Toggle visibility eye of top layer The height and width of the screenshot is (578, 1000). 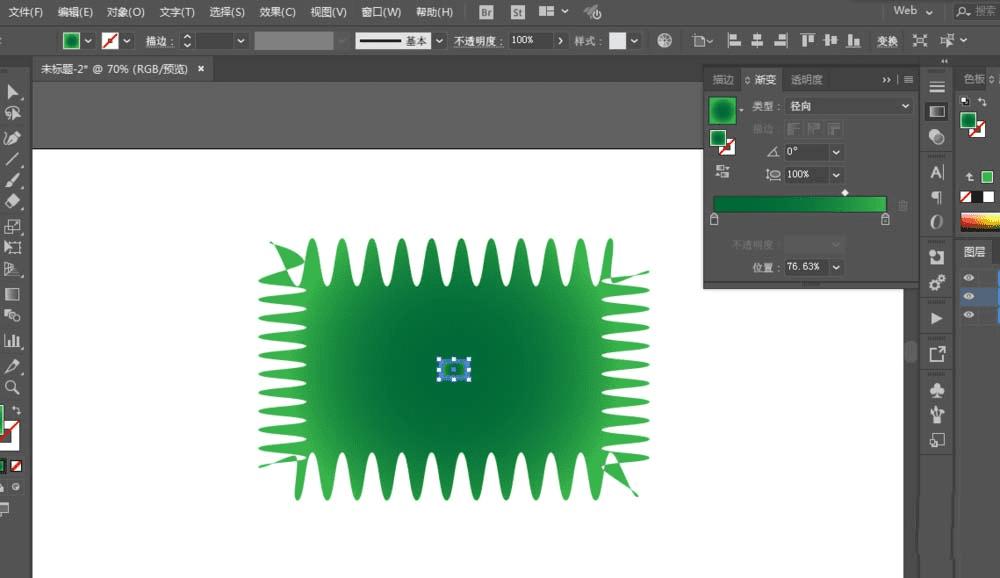click(968, 278)
